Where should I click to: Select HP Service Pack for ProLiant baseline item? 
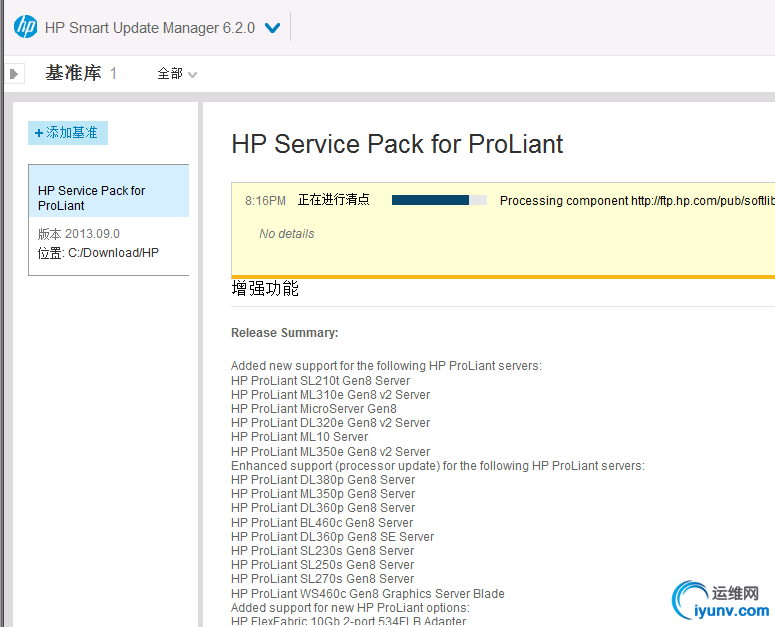108,197
